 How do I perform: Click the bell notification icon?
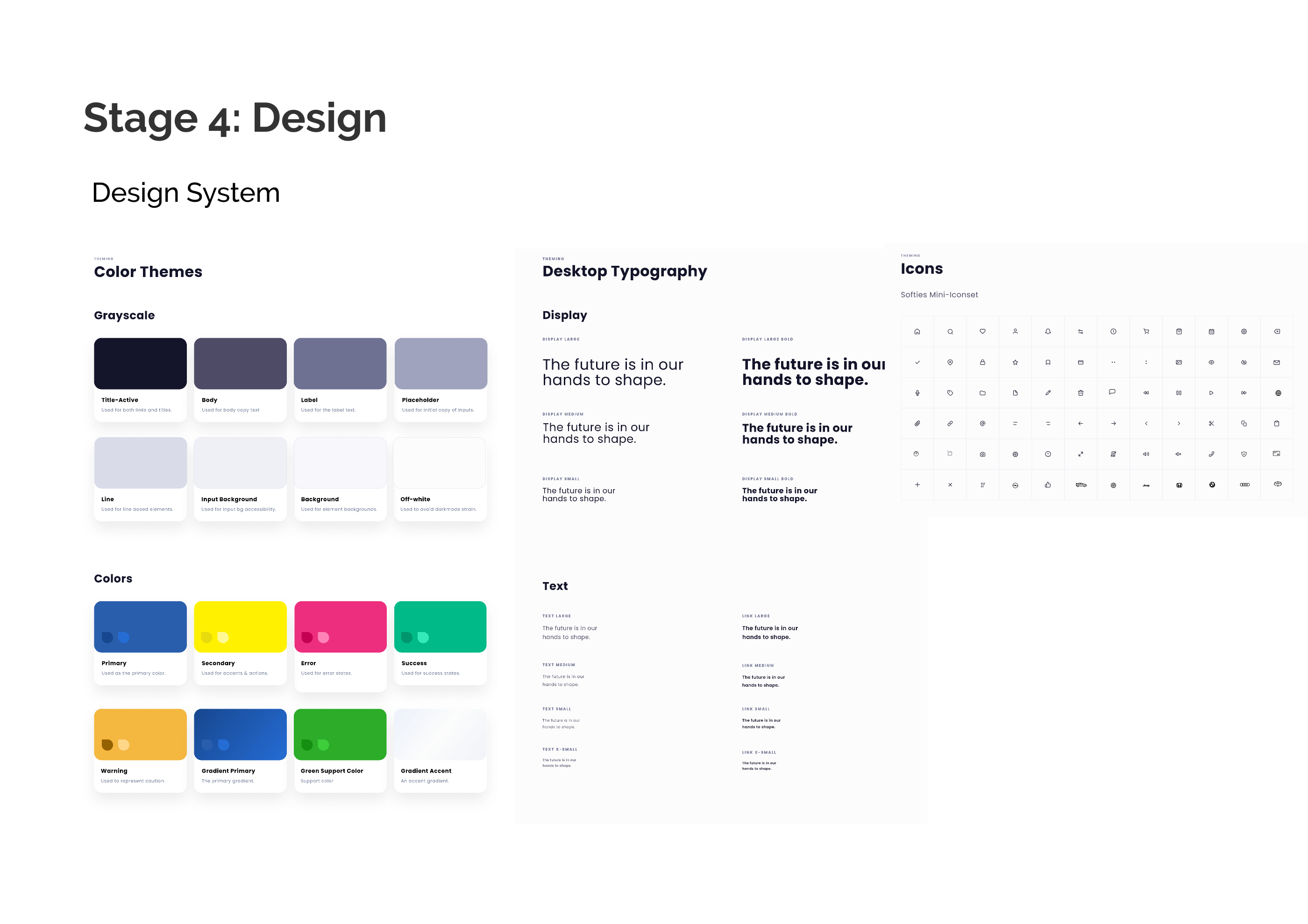point(1048,332)
